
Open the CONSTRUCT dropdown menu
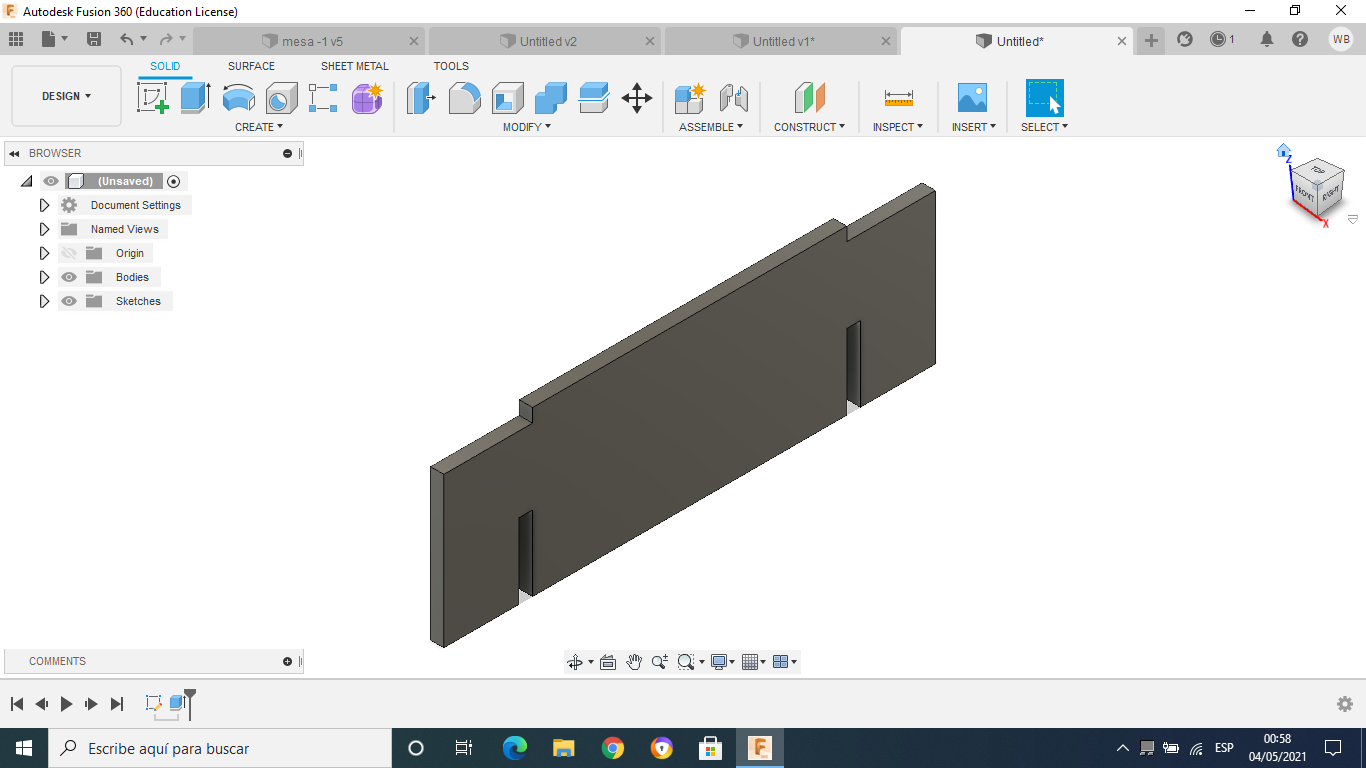click(809, 127)
